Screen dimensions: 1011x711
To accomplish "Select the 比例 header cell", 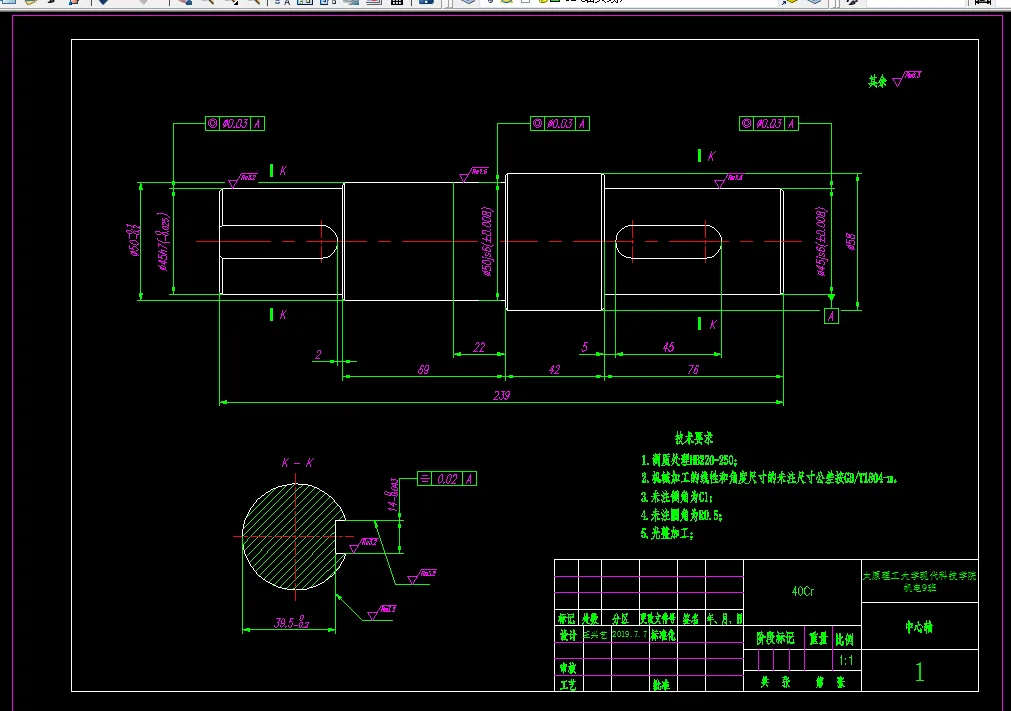I will click(x=845, y=638).
